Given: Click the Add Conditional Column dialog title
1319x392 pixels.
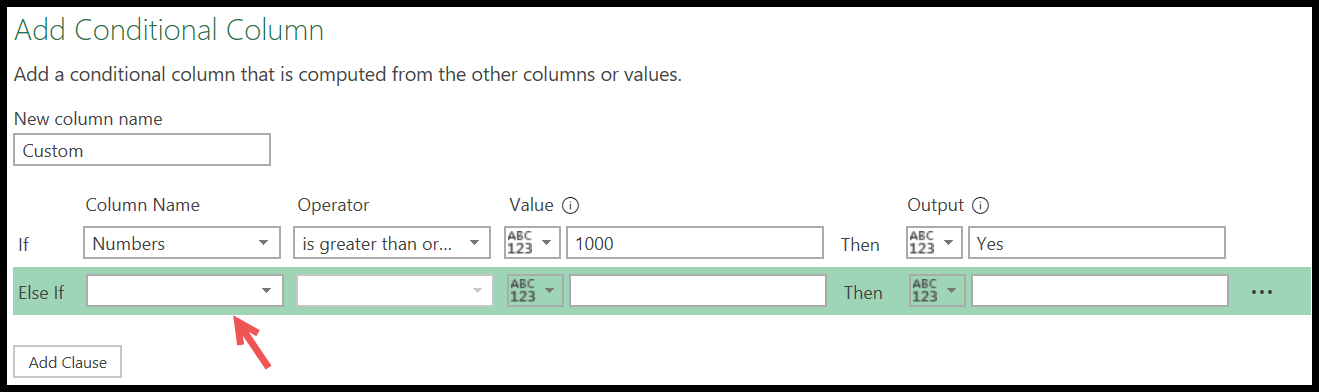Looking at the screenshot, I should point(169,30).
